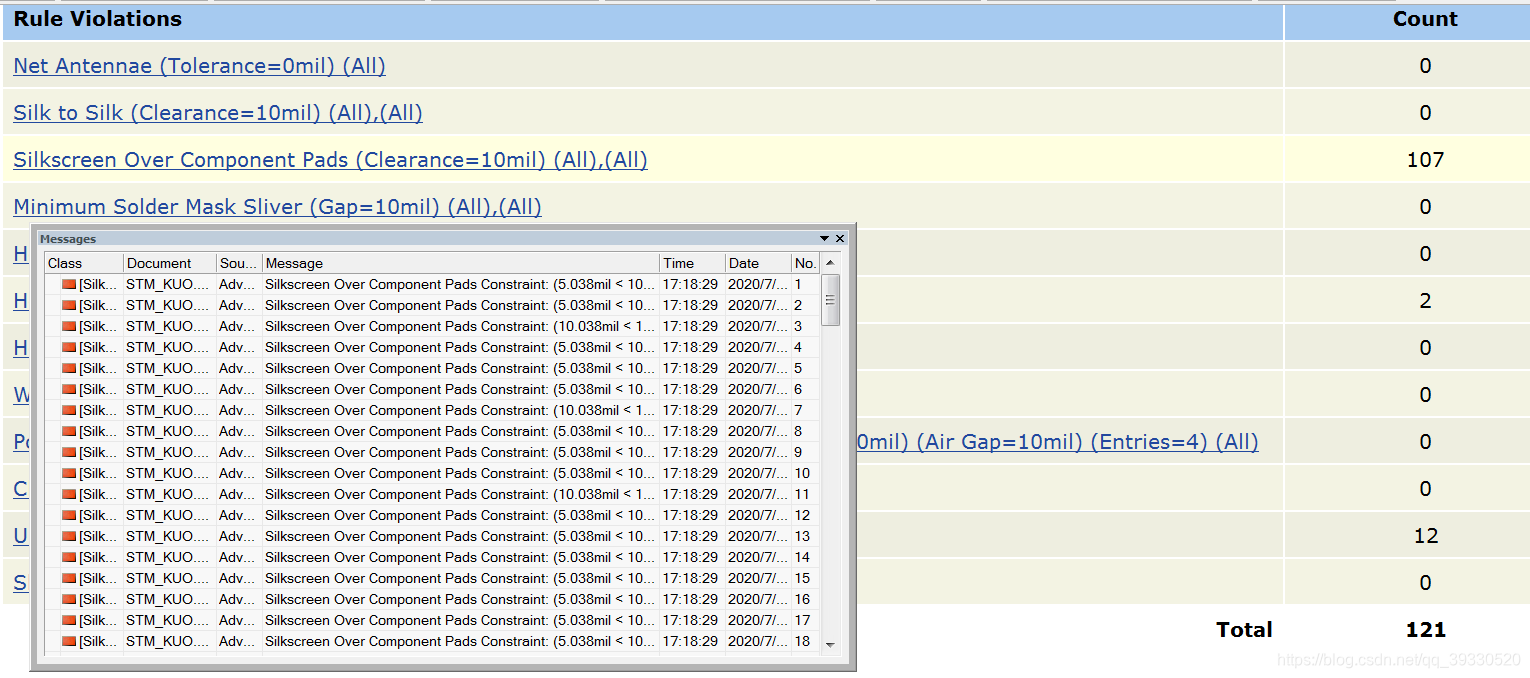Click the red violation icon in message row 11
The image size is (1530, 678).
click(69, 494)
